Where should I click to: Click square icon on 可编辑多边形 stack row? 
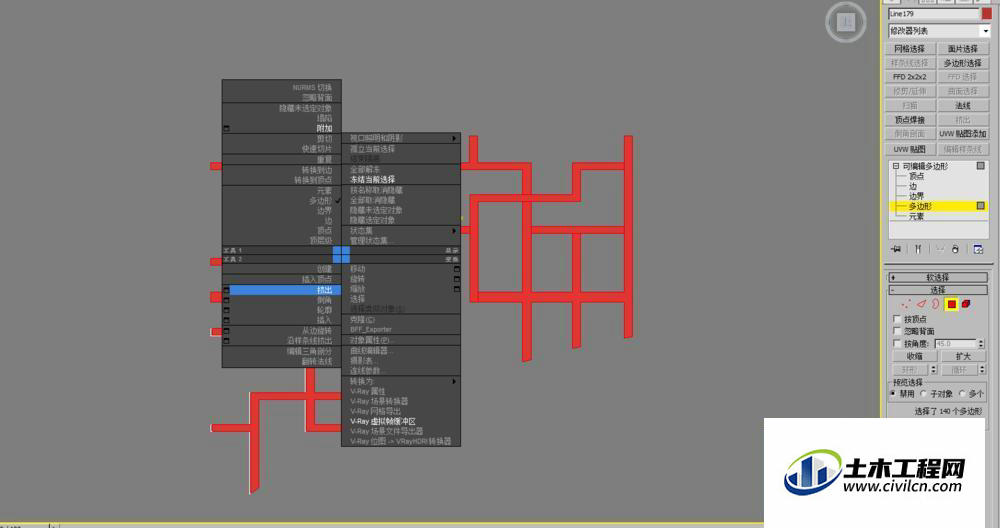click(981, 166)
